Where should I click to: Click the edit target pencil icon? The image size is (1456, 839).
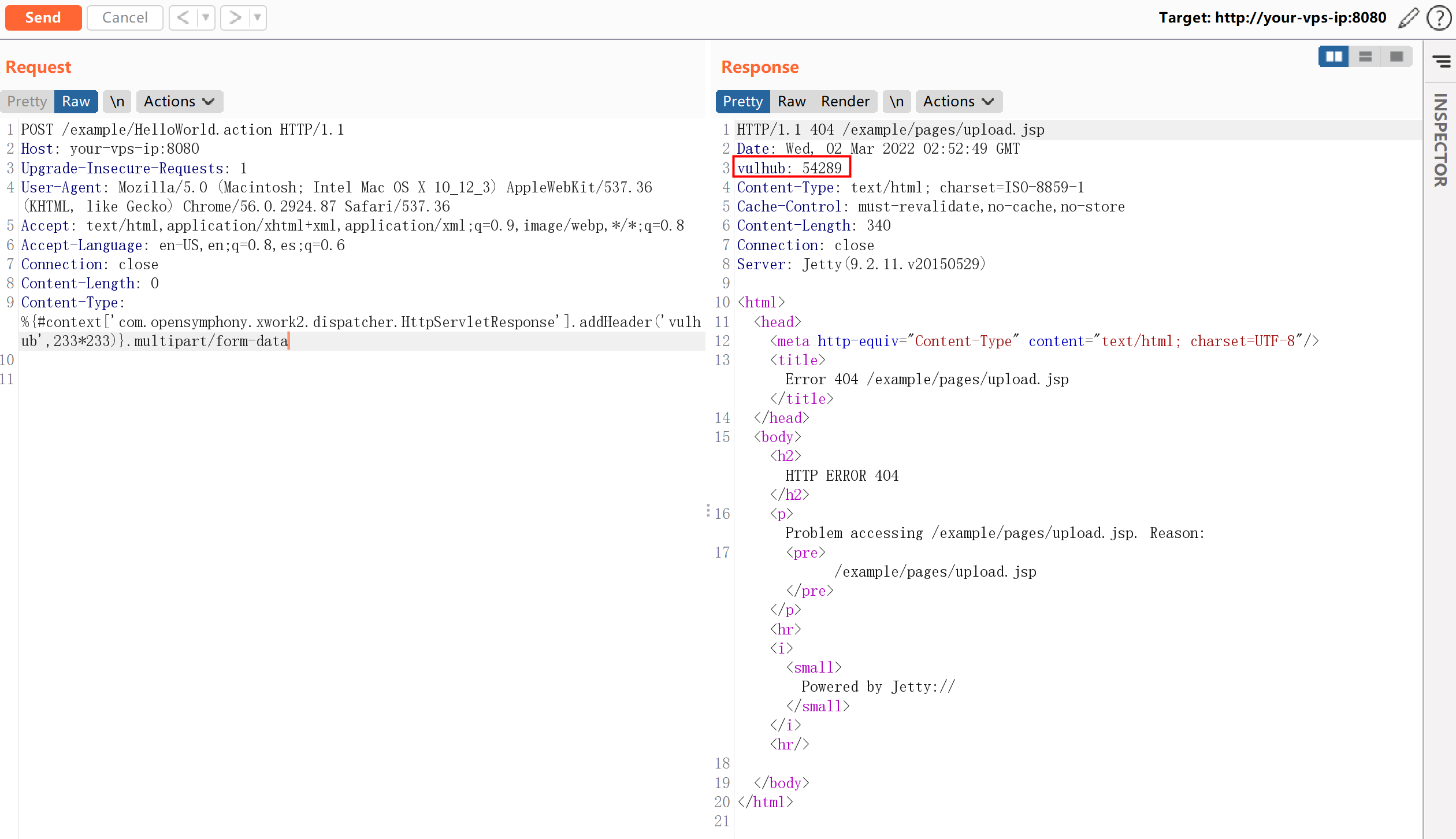pyautogui.click(x=1409, y=18)
